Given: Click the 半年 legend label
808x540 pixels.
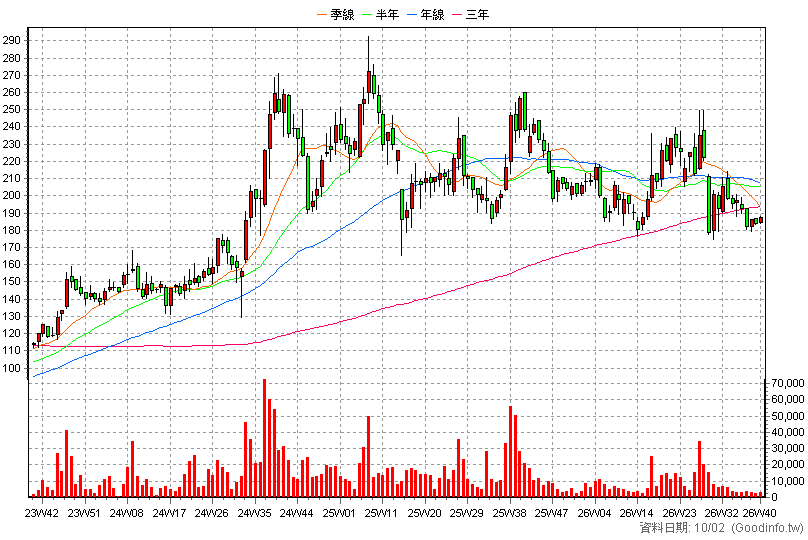Looking at the screenshot, I should (x=388, y=14).
